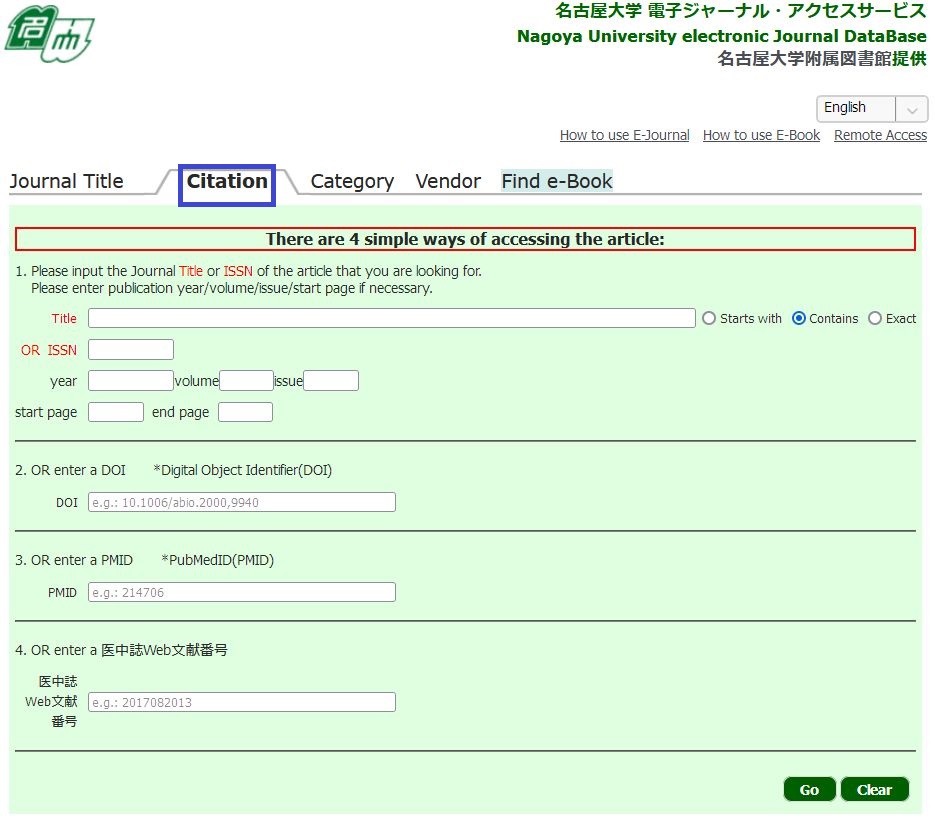Choose the Contains radio option

point(798,318)
